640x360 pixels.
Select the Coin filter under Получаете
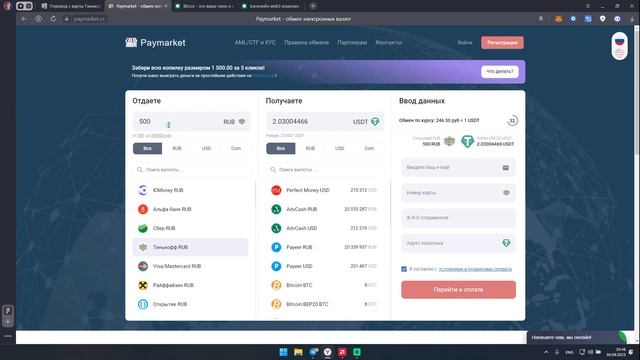click(369, 148)
